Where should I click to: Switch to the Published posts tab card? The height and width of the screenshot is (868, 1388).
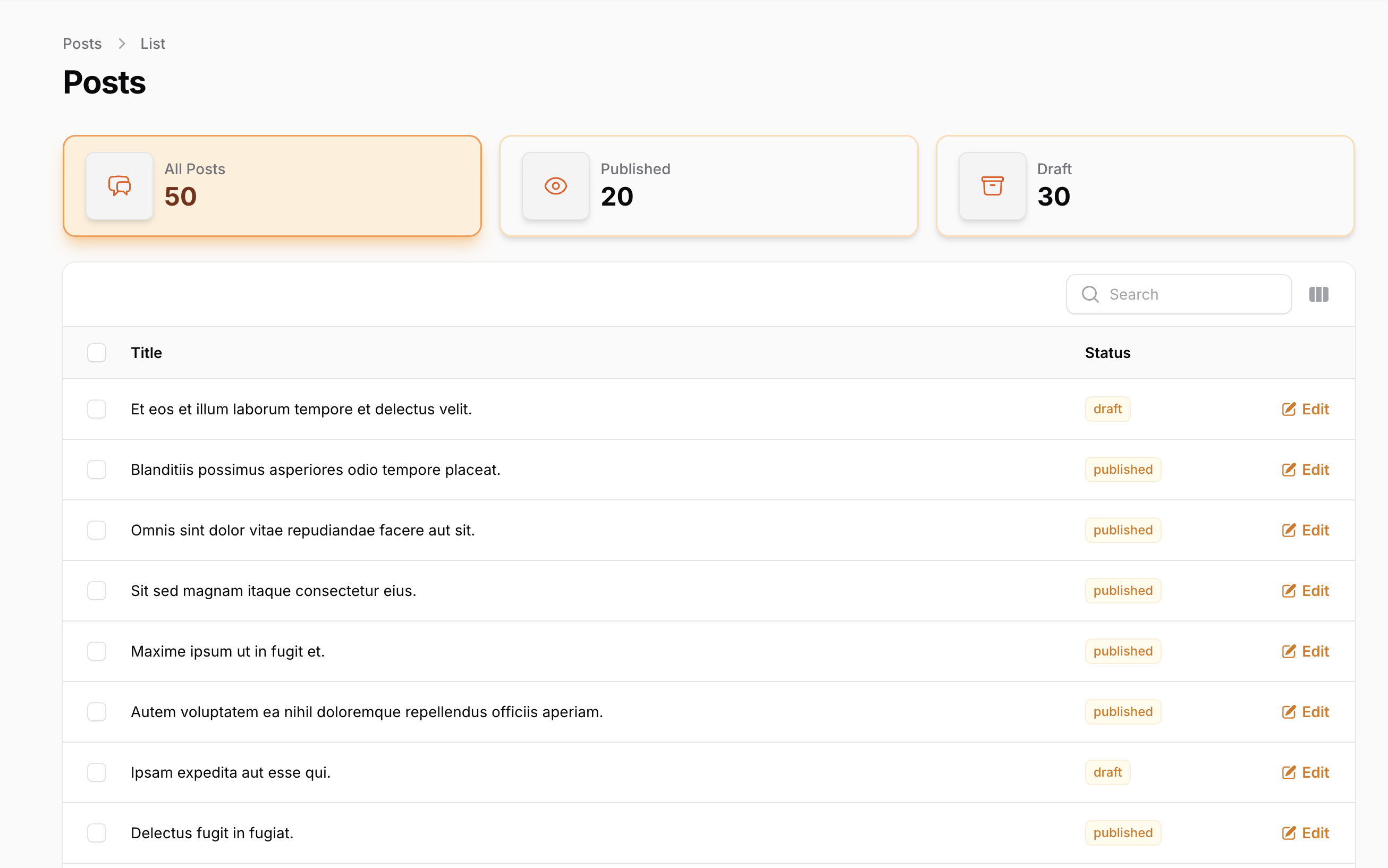pyautogui.click(x=708, y=186)
